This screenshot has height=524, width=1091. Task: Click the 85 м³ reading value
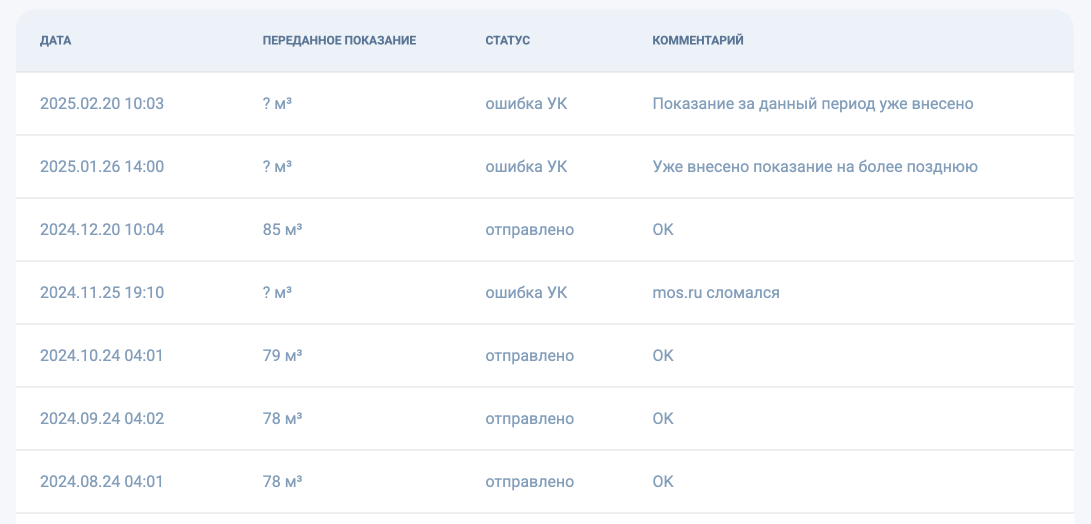282,230
